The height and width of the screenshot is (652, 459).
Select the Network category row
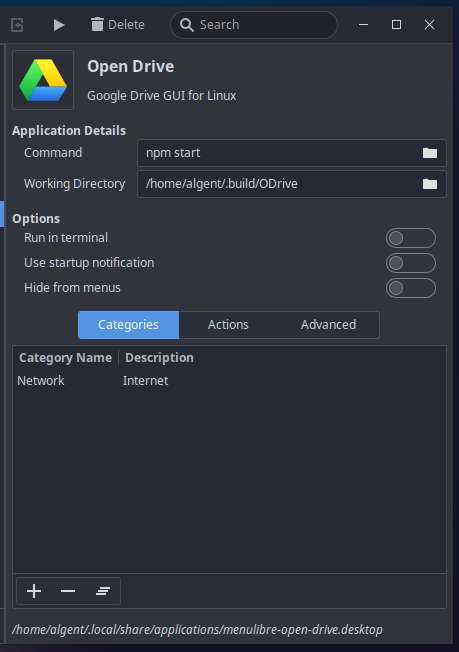[x=230, y=380]
